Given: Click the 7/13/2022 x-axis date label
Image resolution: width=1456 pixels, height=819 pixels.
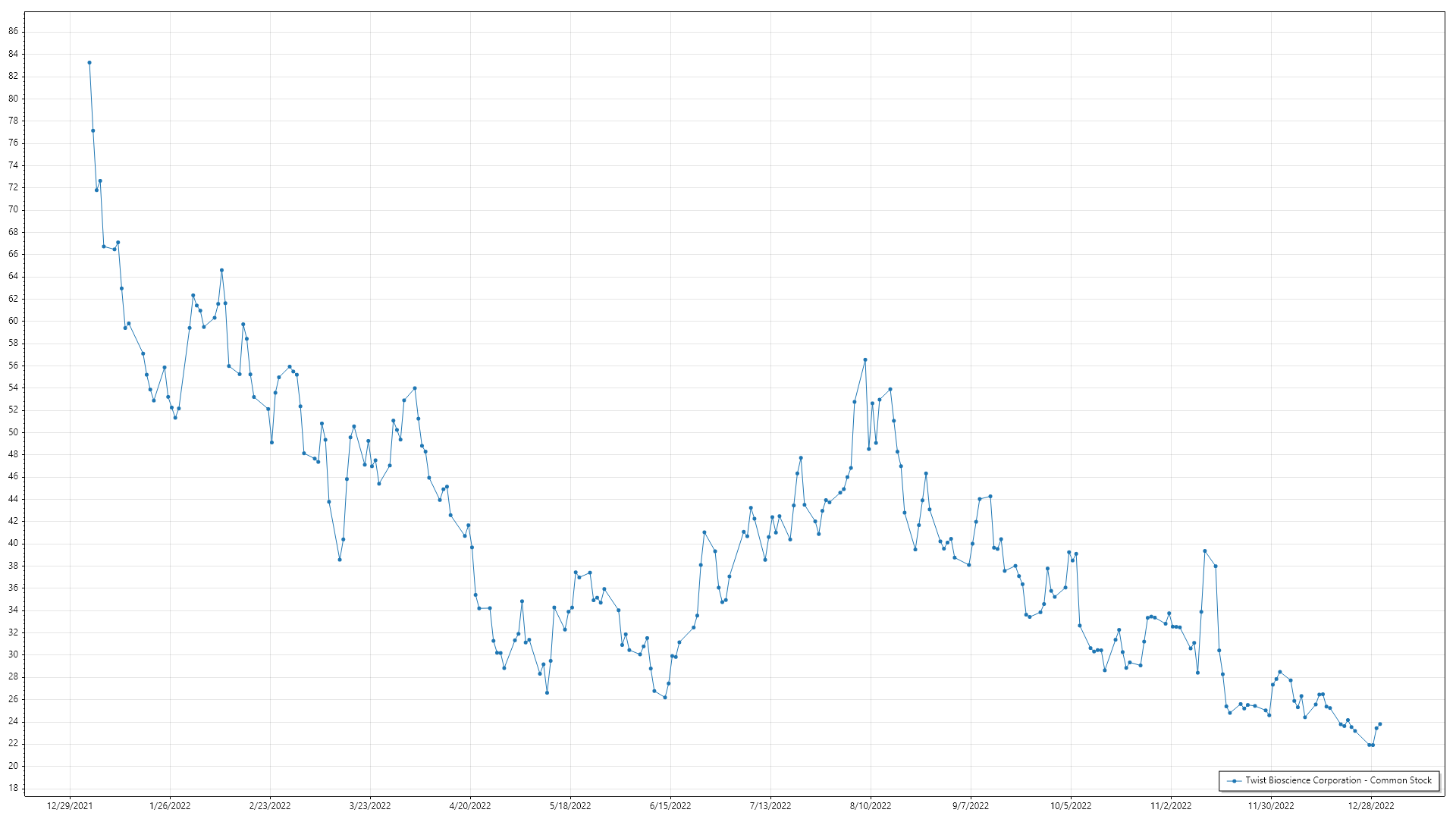Looking at the screenshot, I should point(770,806).
